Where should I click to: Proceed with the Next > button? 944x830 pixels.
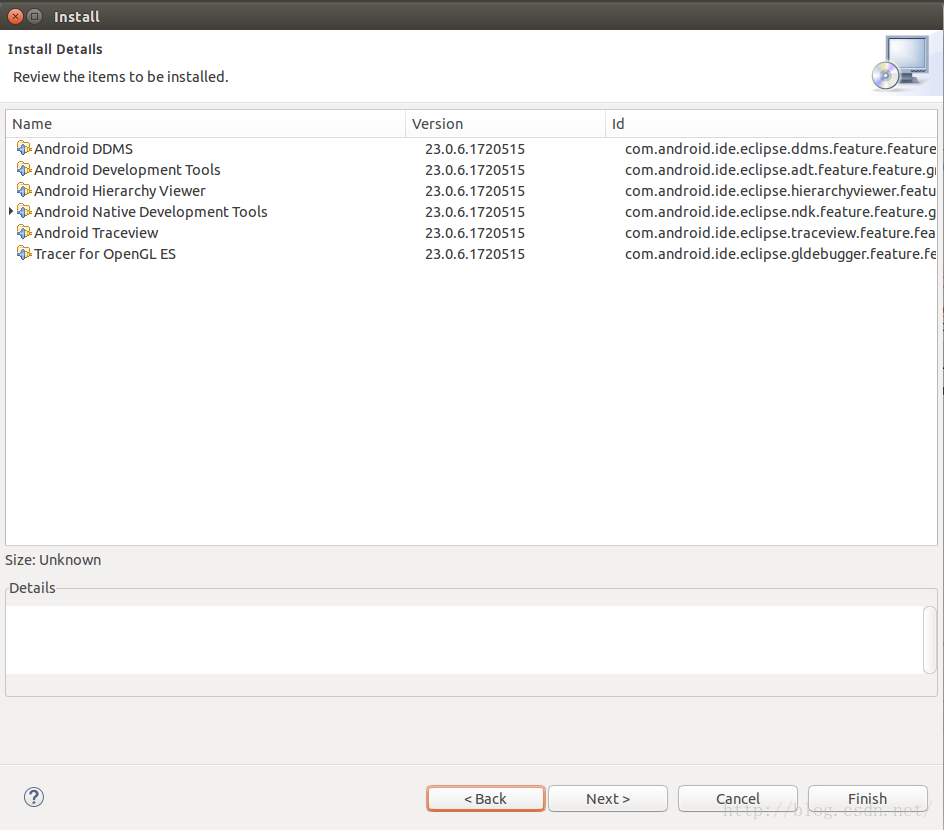click(x=607, y=799)
